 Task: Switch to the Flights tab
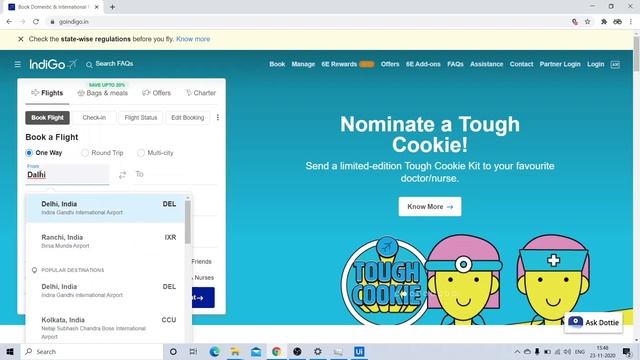point(47,93)
